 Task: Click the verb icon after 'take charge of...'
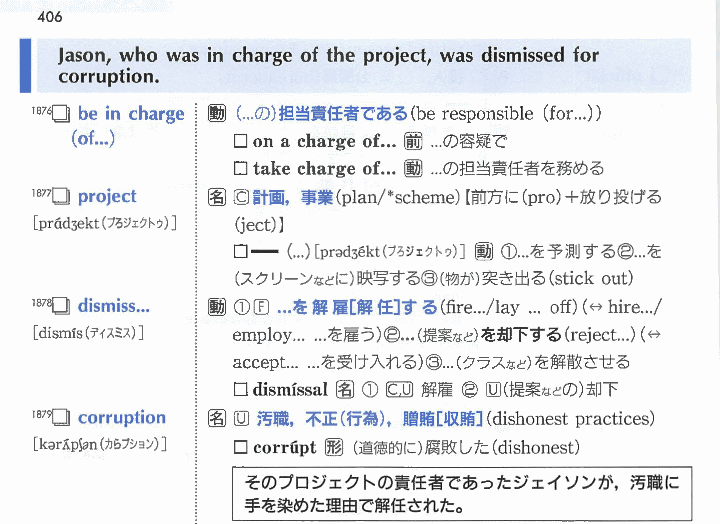point(413,169)
